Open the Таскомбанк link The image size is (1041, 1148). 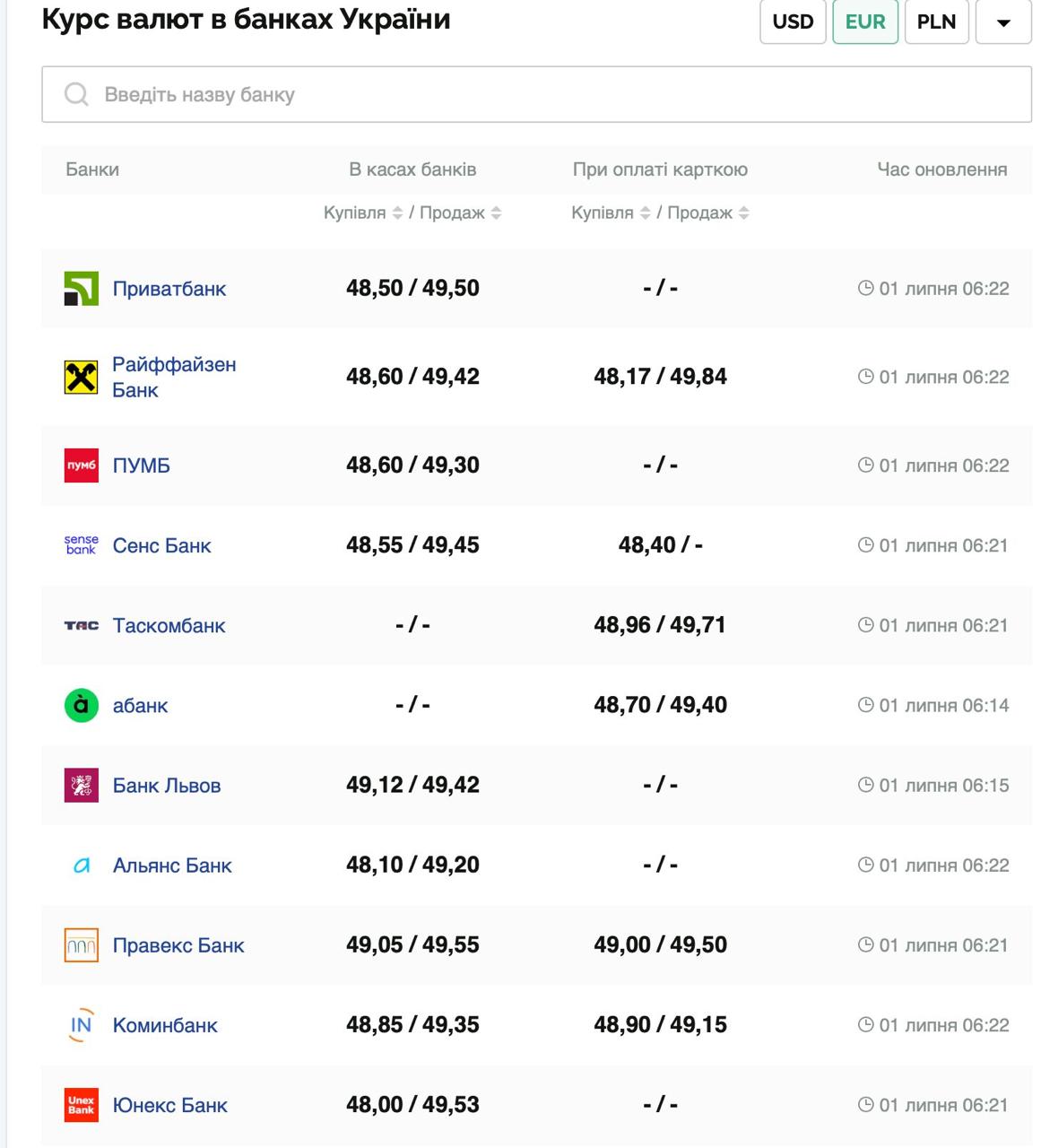[x=169, y=626]
